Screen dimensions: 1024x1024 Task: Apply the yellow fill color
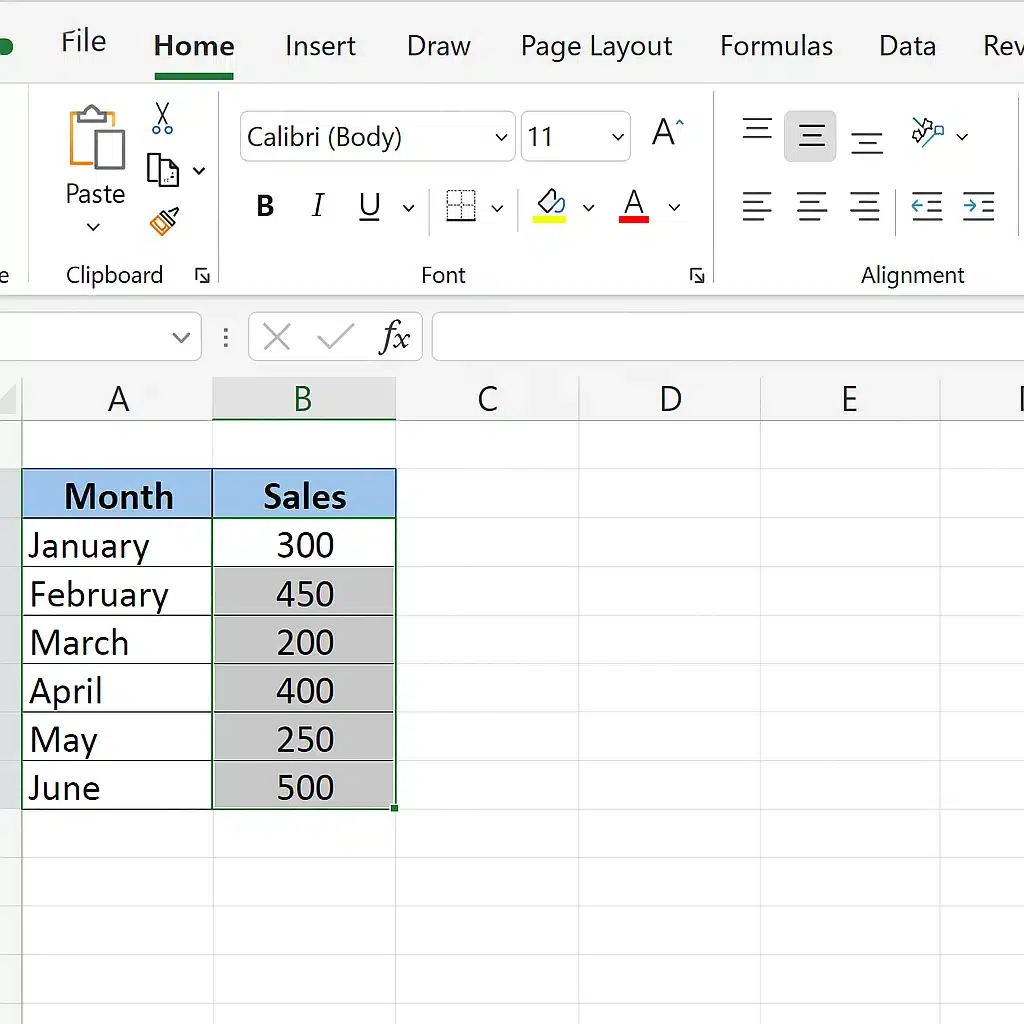coord(550,207)
